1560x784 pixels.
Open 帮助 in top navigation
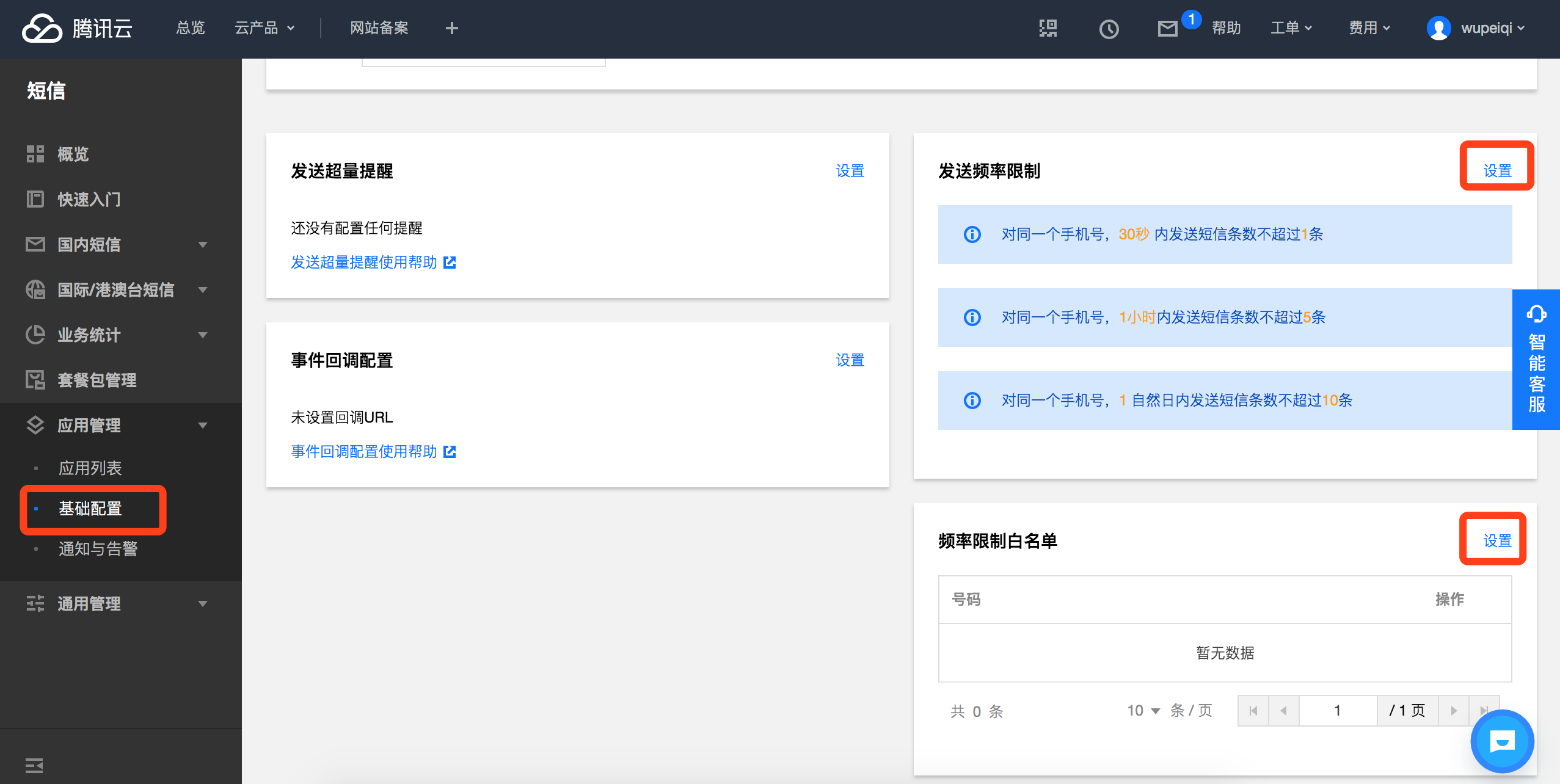click(x=1226, y=28)
